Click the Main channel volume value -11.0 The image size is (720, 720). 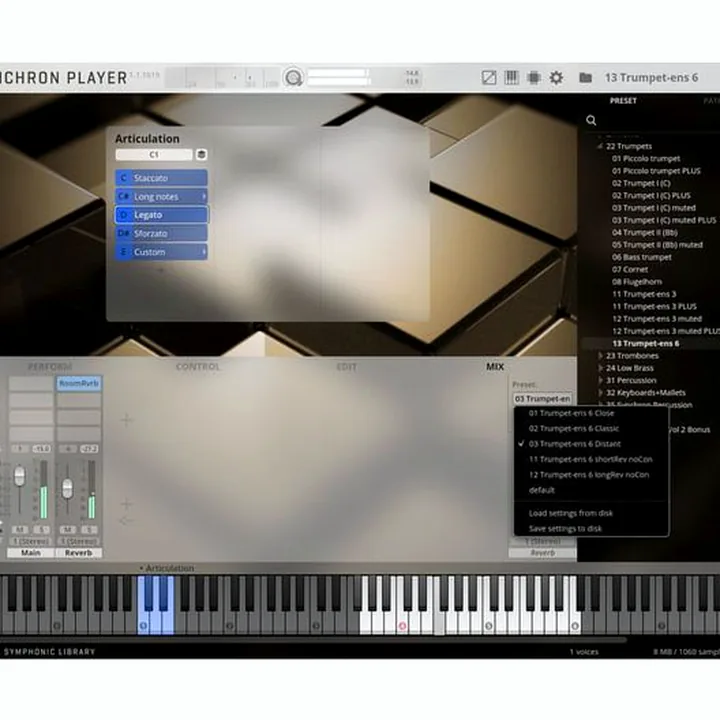click(x=42, y=449)
